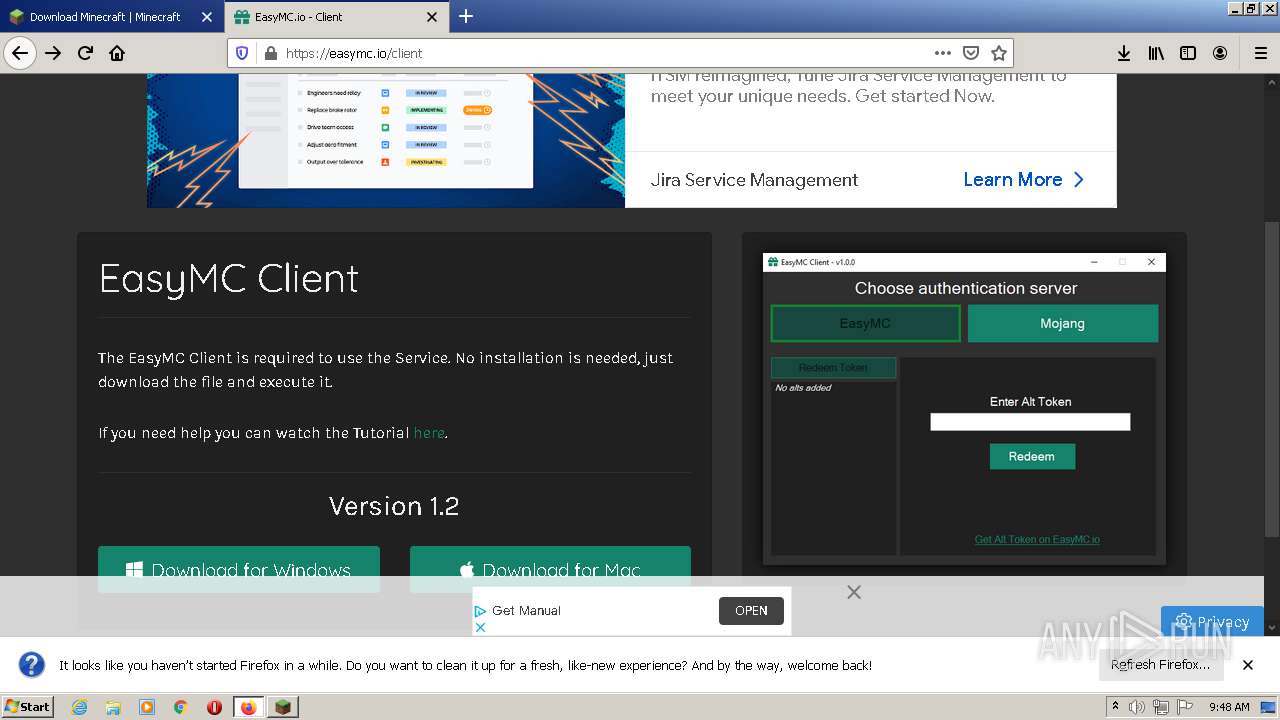1280x720 pixels.
Task: Click the EasyMC Client heading
Action: tap(229, 279)
